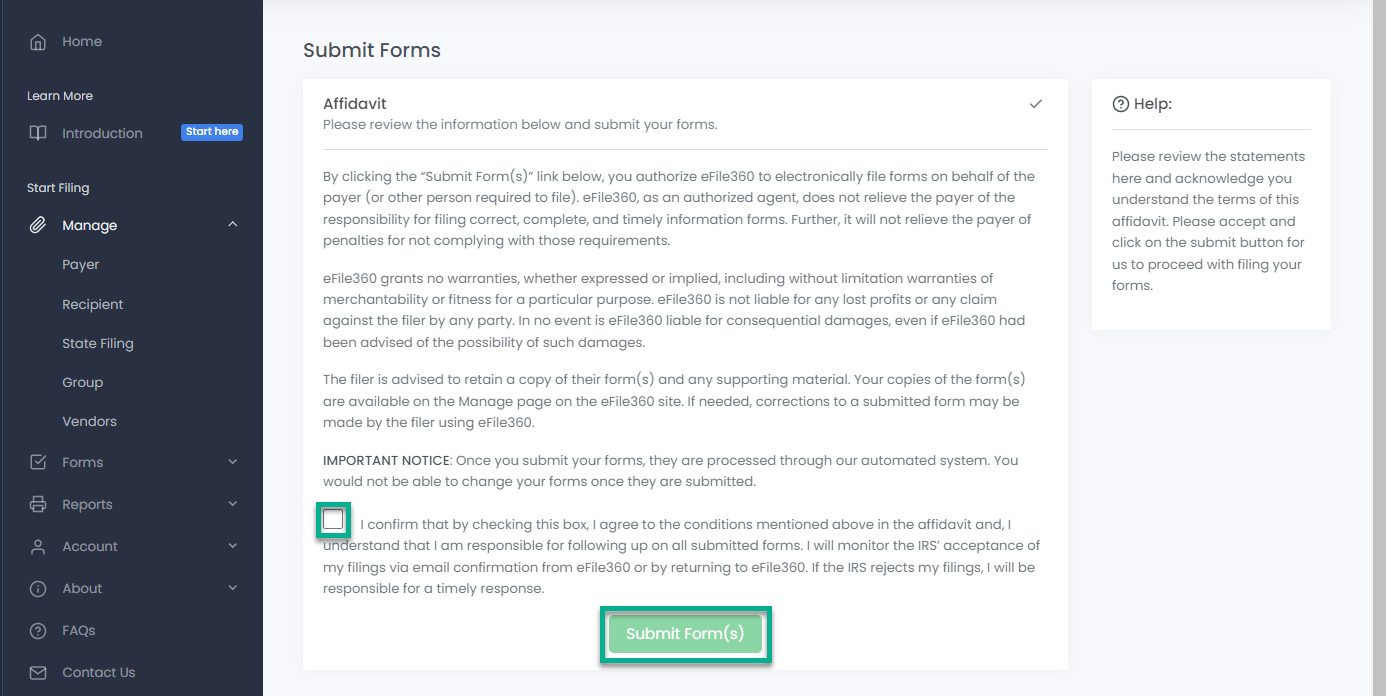This screenshot has width=1386, height=696.
Task: Click the Account person icon
Action: pyautogui.click(x=38, y=546)
